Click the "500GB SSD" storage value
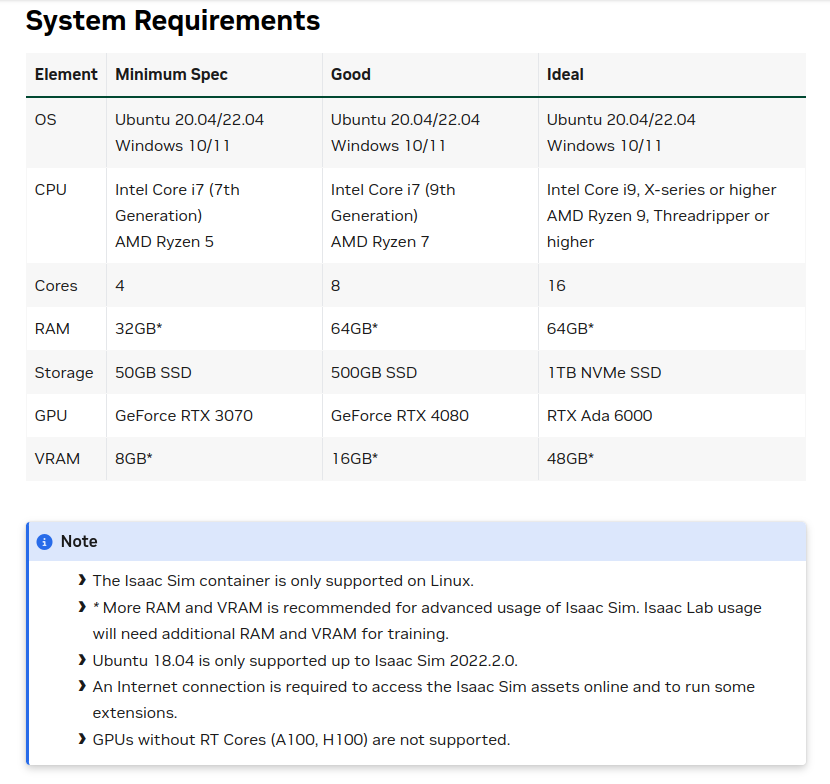This screenshot has height=784, width=830. pyautogui.click(x=374, y=373)
